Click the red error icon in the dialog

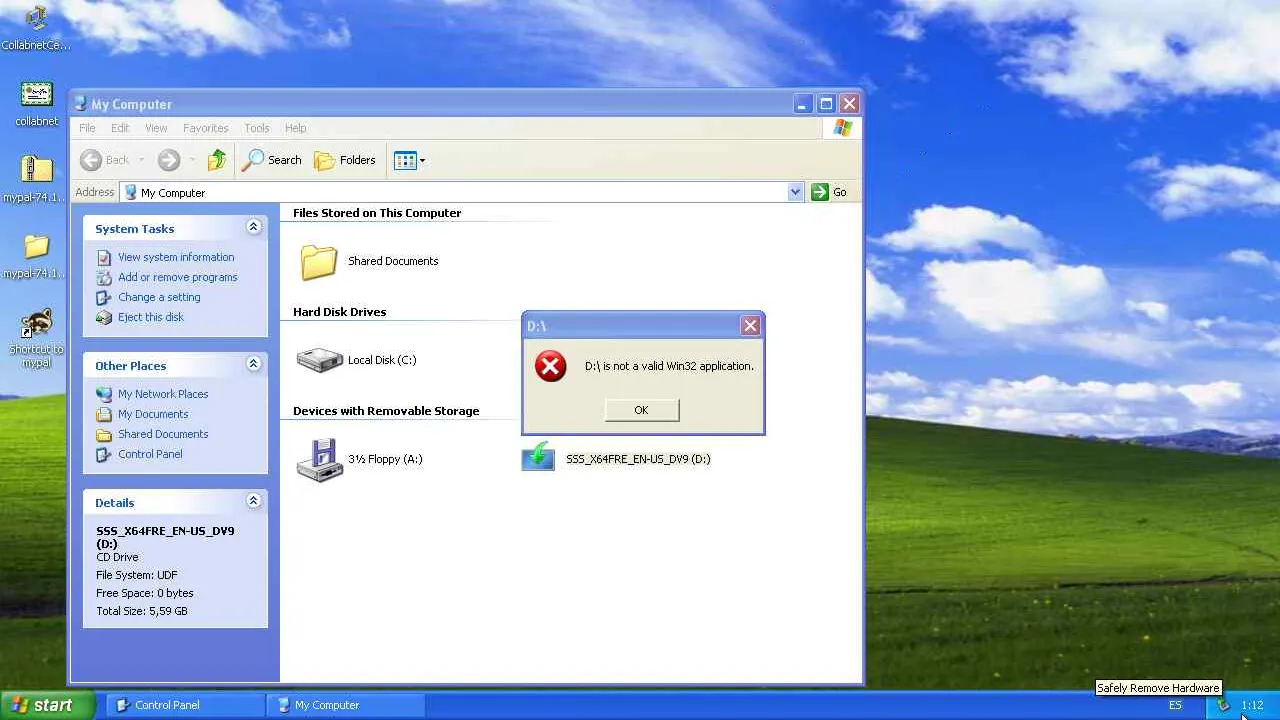click(550, 366)
